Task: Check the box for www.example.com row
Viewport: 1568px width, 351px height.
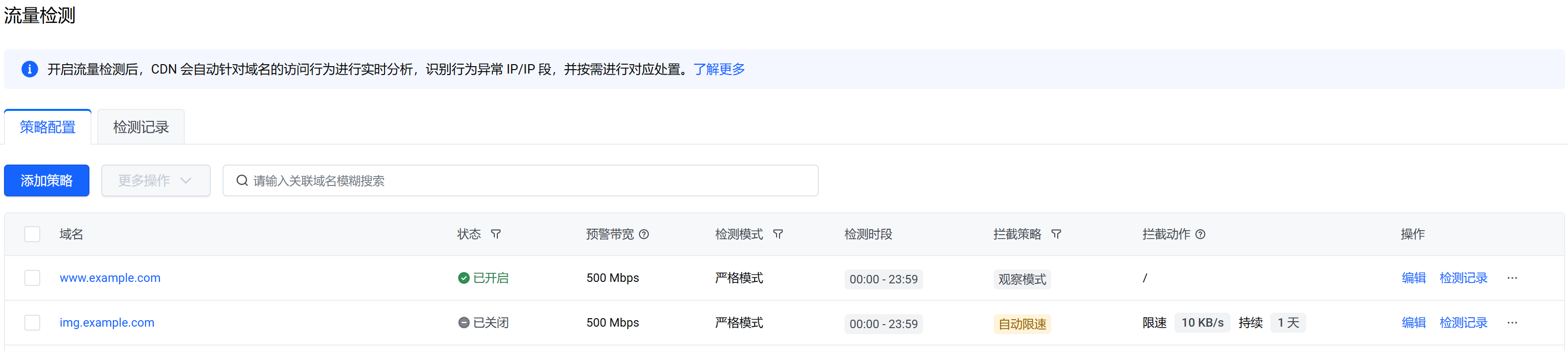Action: [x=32, y=278]
